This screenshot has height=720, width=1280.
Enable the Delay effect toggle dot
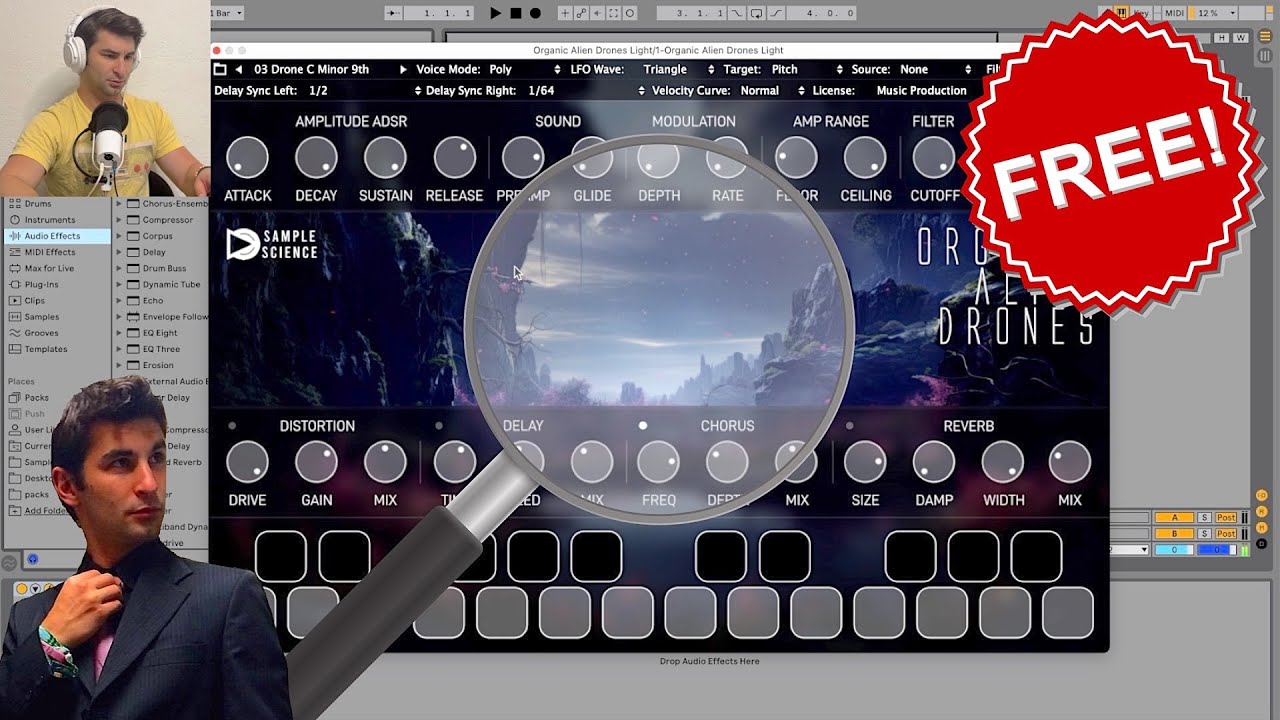pos(438,426)
